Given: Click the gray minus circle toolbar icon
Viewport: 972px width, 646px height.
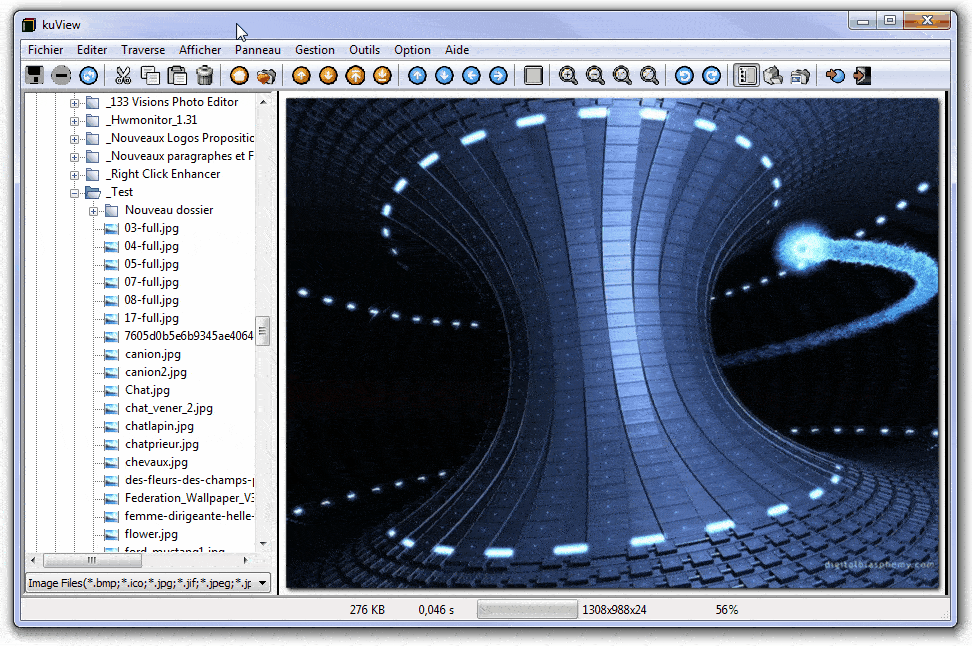Looking at the screenshot, I should point(61,76).
